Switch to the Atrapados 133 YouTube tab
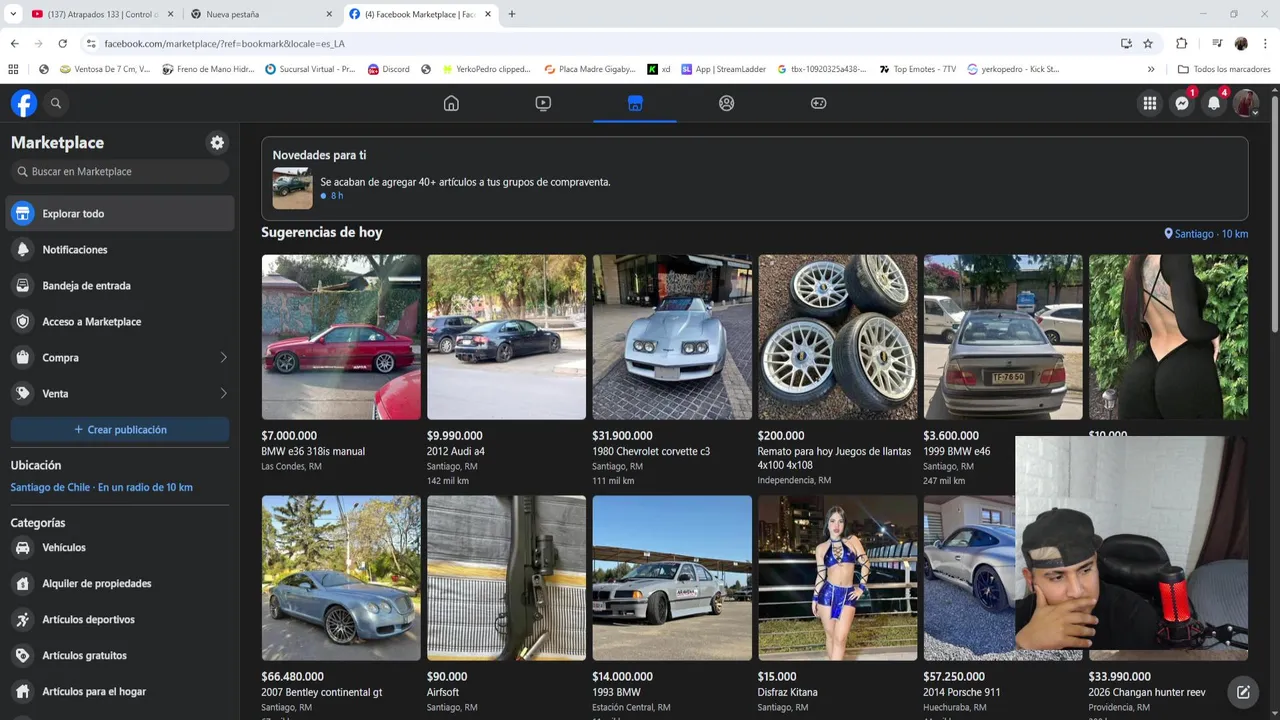 pyautogui.click(x=102, y=14)
